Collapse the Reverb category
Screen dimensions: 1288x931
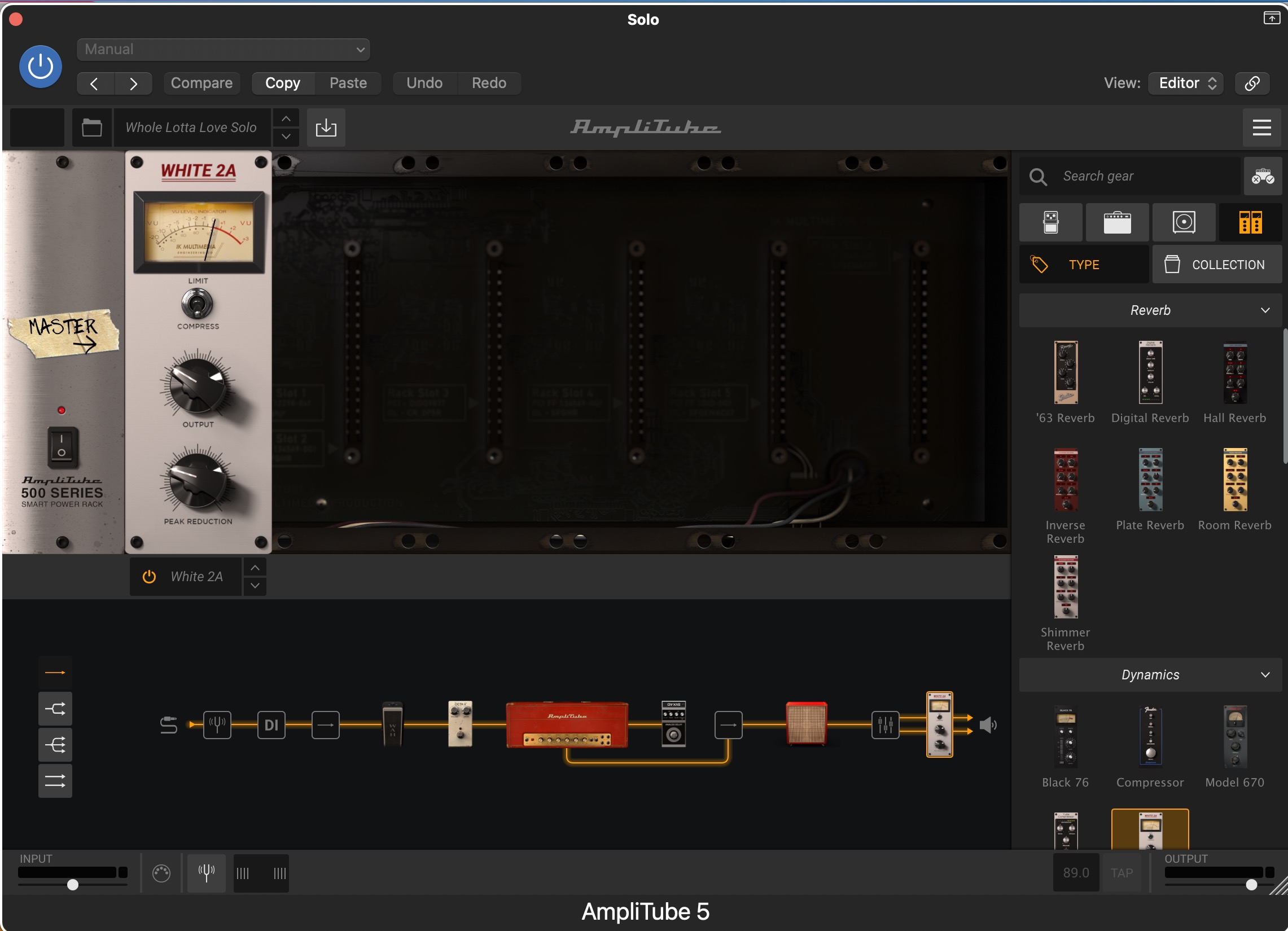1150,310
